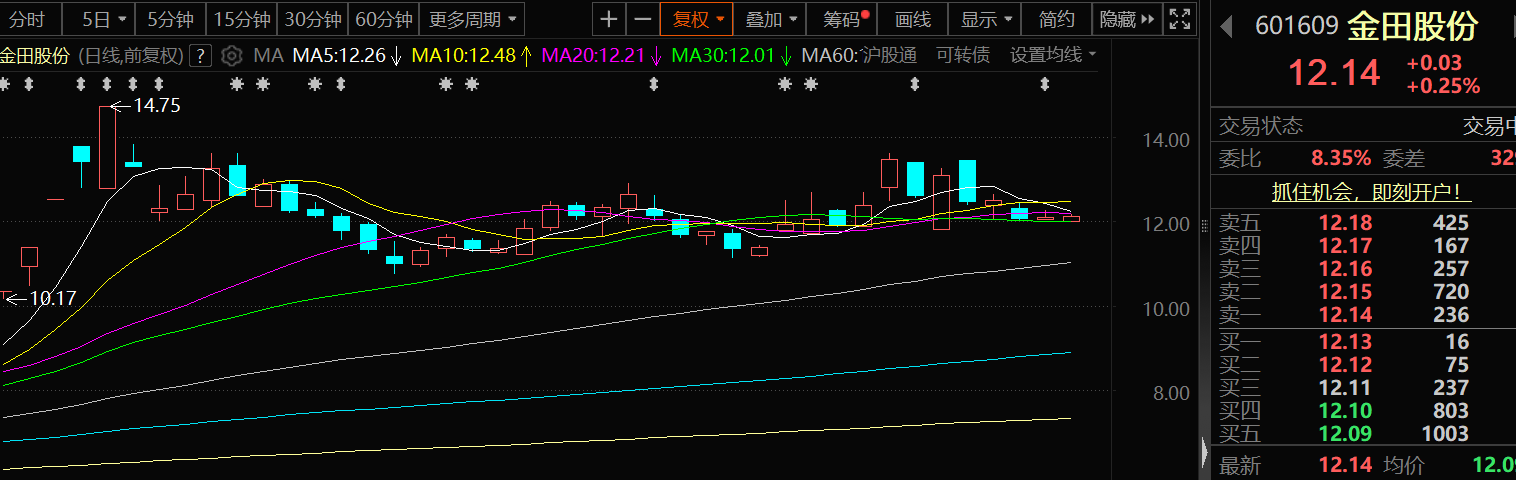Open the 复权 dropdown
The height and width of the screenshot is (480, 1516).
pyautogui.click(x=697, y=19)
